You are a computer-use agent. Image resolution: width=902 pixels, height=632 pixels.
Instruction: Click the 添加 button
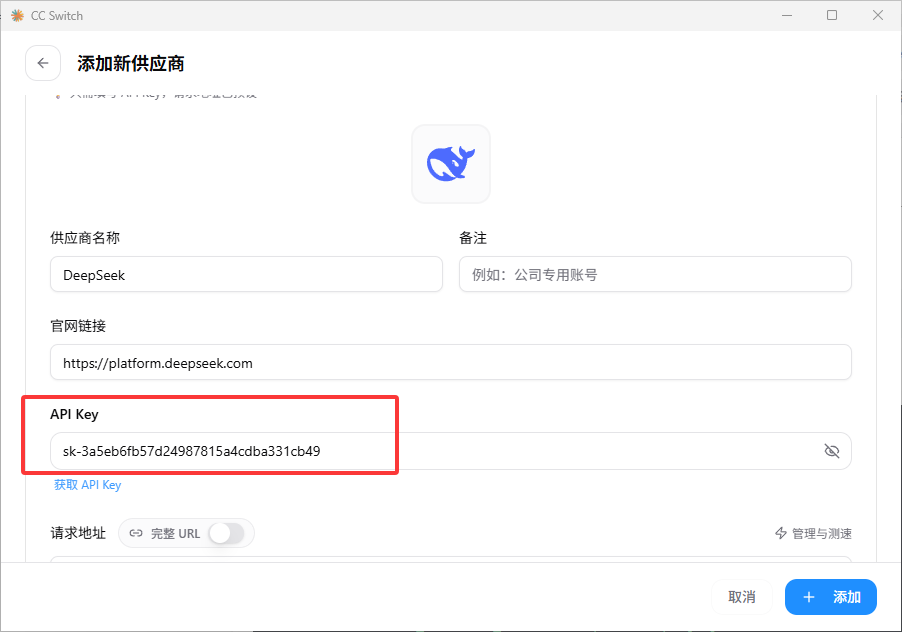pyautogui.click(x=831, y=597)
